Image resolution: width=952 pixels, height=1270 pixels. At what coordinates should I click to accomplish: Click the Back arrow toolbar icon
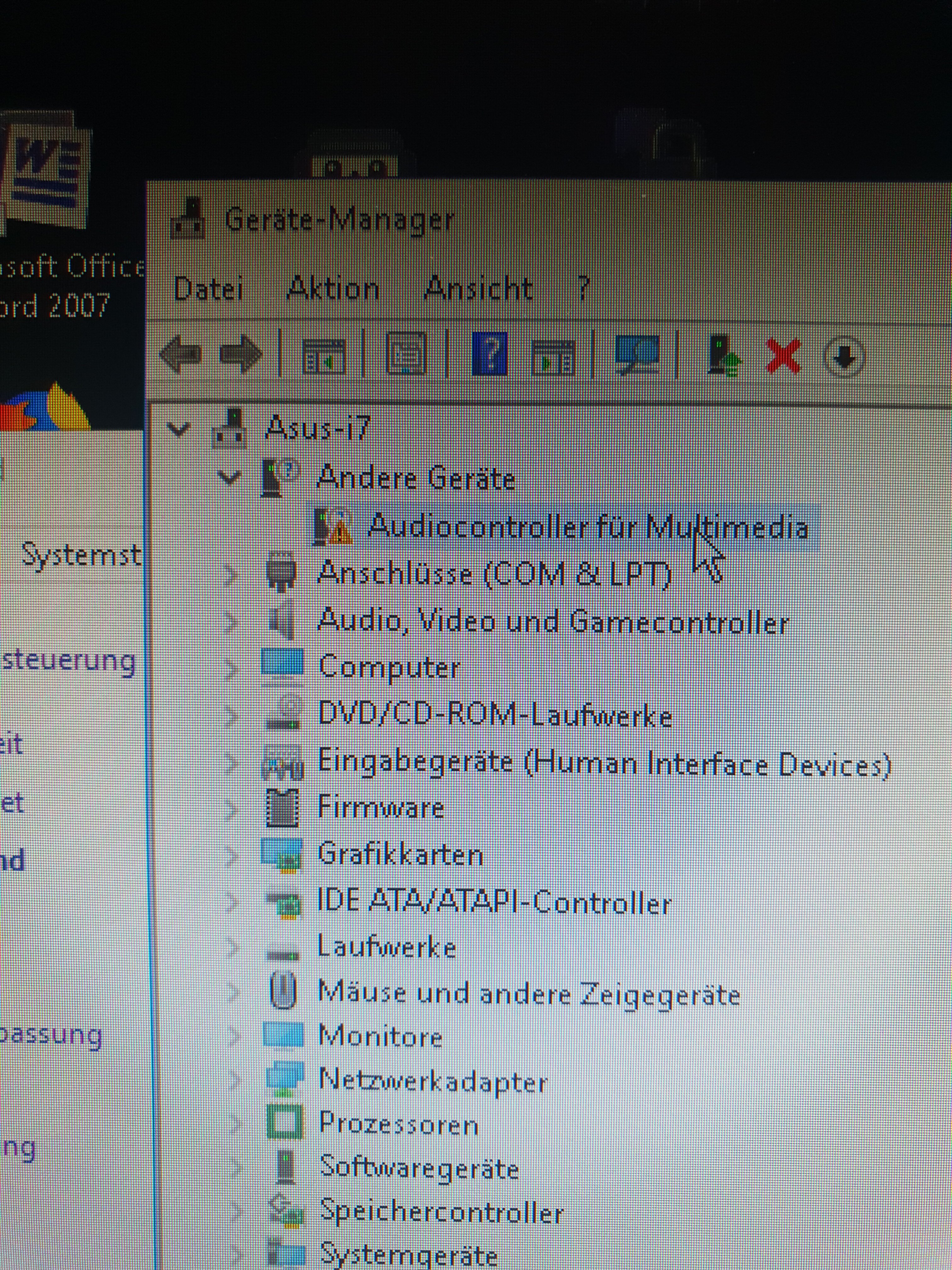[x=181, y=354]
